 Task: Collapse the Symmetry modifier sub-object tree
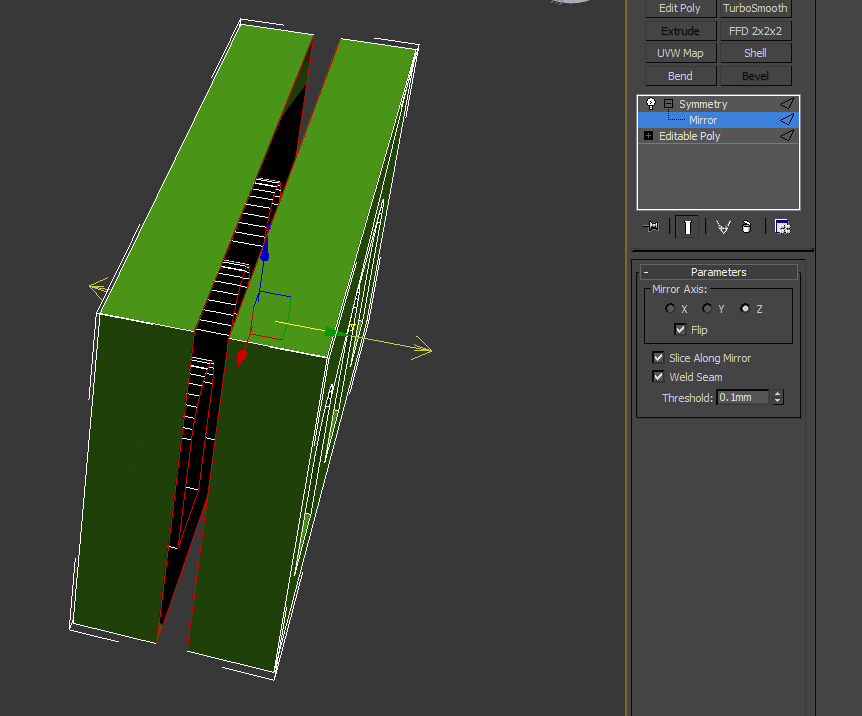668,103
